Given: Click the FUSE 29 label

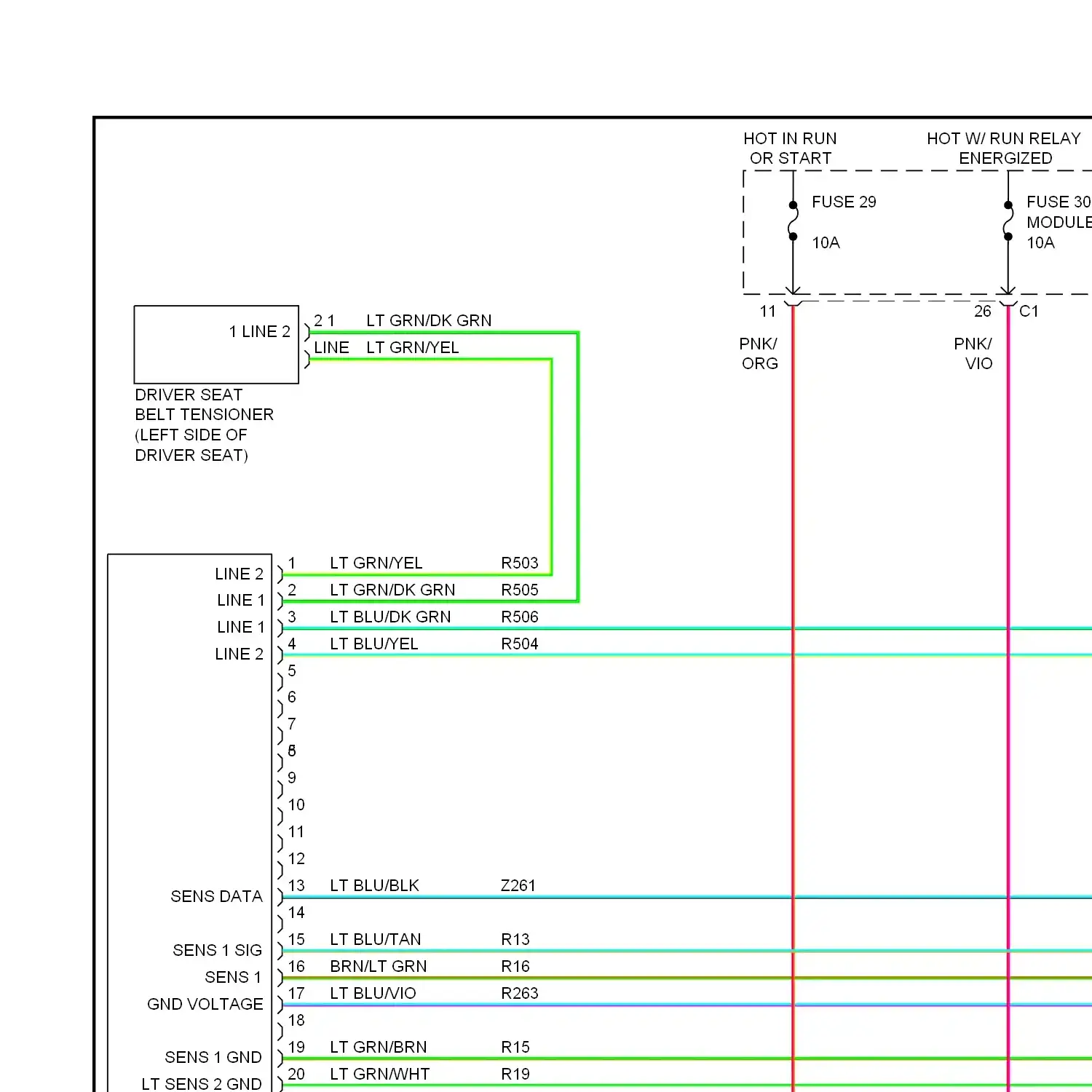Looking at the screenshot, I should (x=844, y=202).
